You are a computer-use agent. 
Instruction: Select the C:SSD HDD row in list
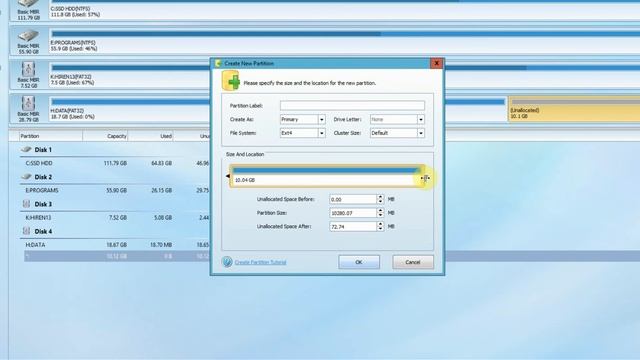(x=116, y=163)
